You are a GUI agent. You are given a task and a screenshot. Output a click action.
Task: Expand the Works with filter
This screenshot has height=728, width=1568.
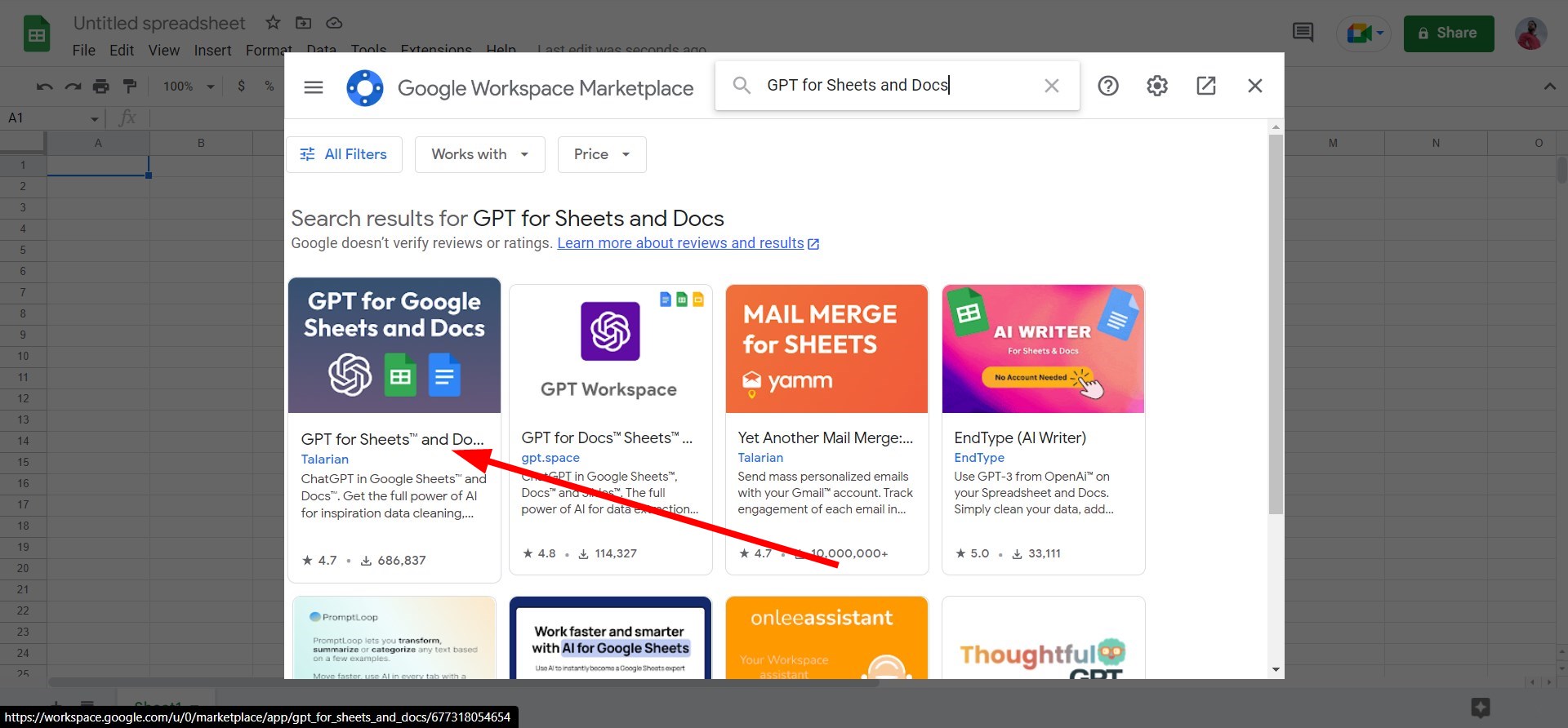coord(479,154)
